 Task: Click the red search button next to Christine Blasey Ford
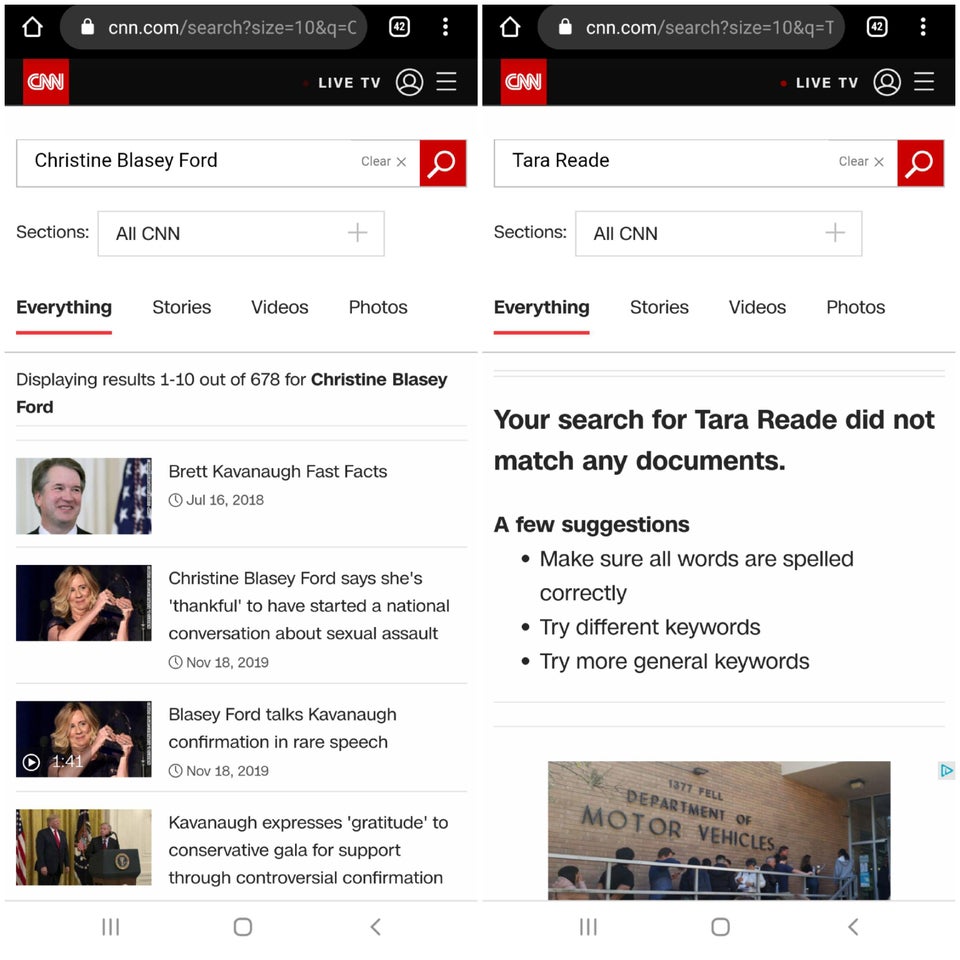[x=443, y=163]
